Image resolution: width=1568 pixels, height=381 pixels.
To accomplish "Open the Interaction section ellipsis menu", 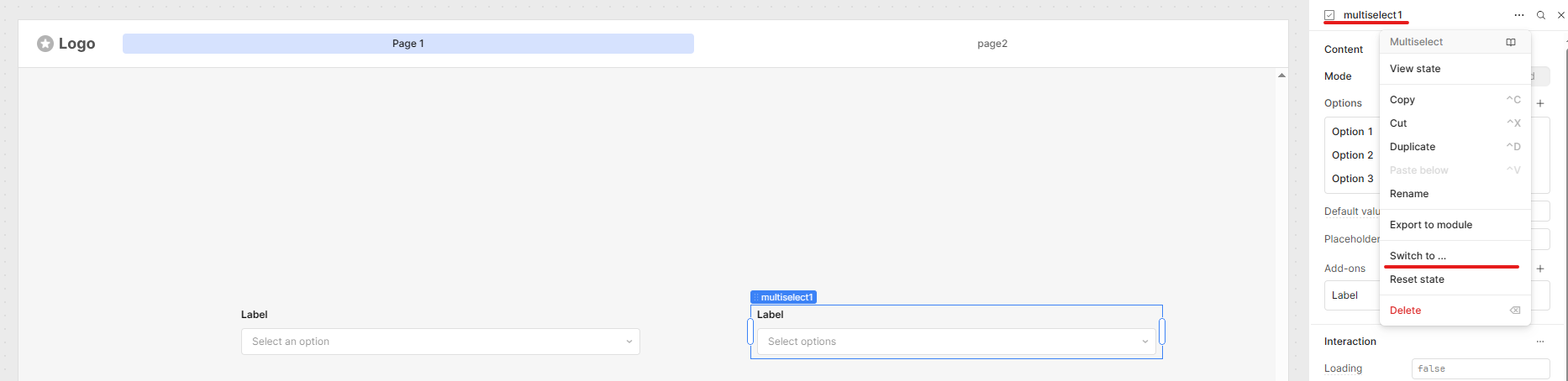I will tap(1540, 342).
